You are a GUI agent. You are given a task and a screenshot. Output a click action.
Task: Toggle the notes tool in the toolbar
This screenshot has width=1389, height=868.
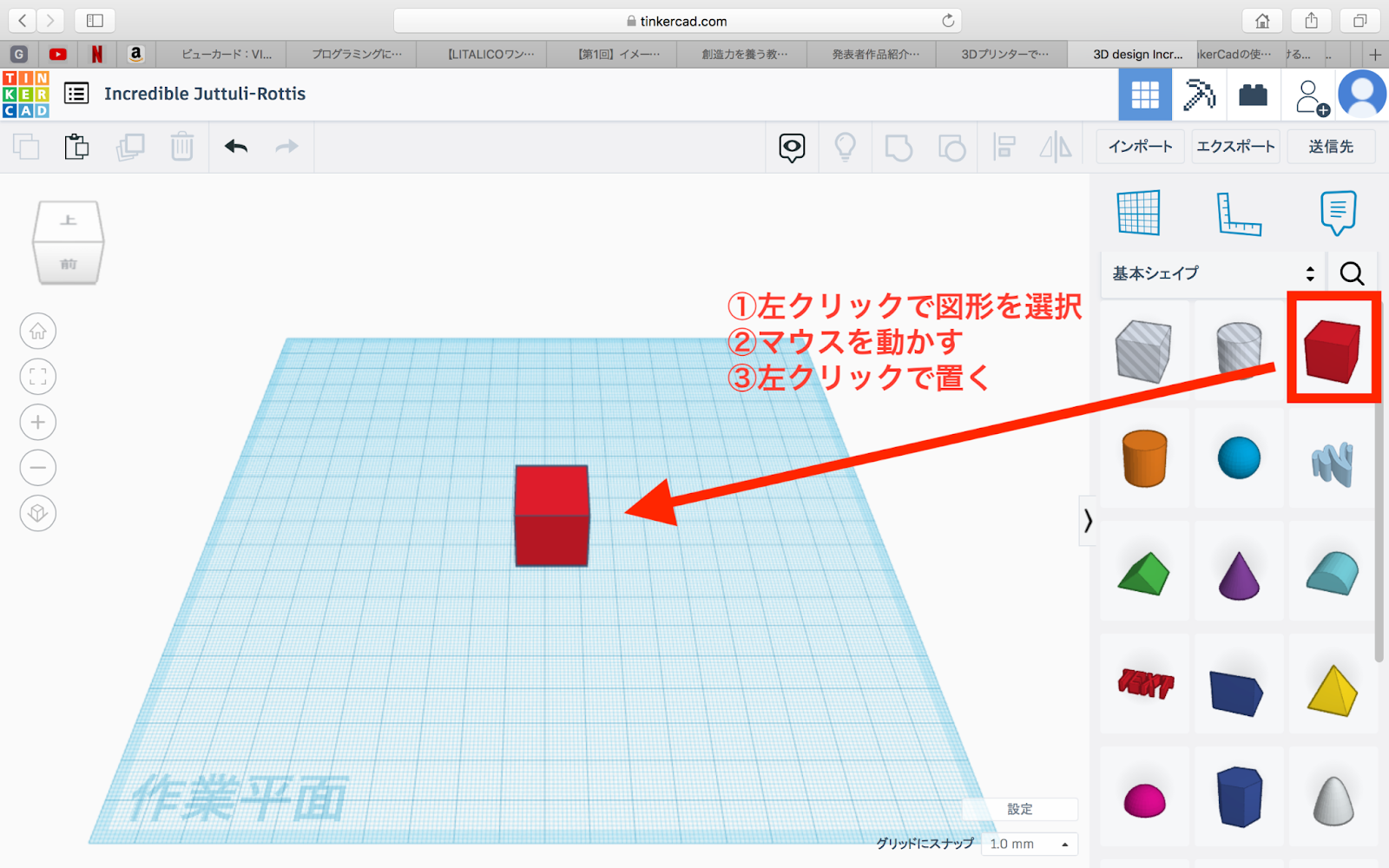click(x=791, y=147)
